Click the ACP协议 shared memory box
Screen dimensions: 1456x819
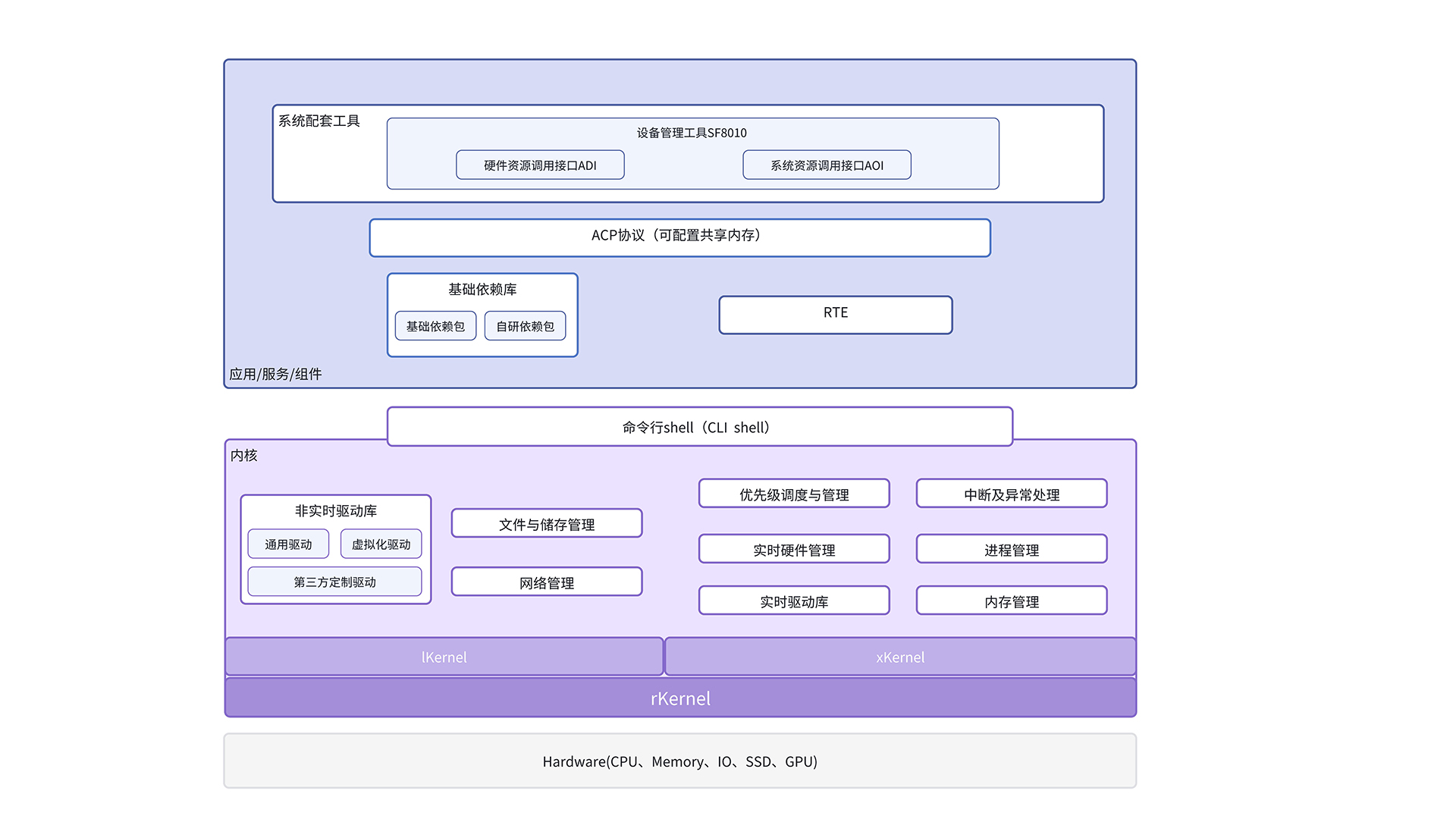tap(679, 237)
